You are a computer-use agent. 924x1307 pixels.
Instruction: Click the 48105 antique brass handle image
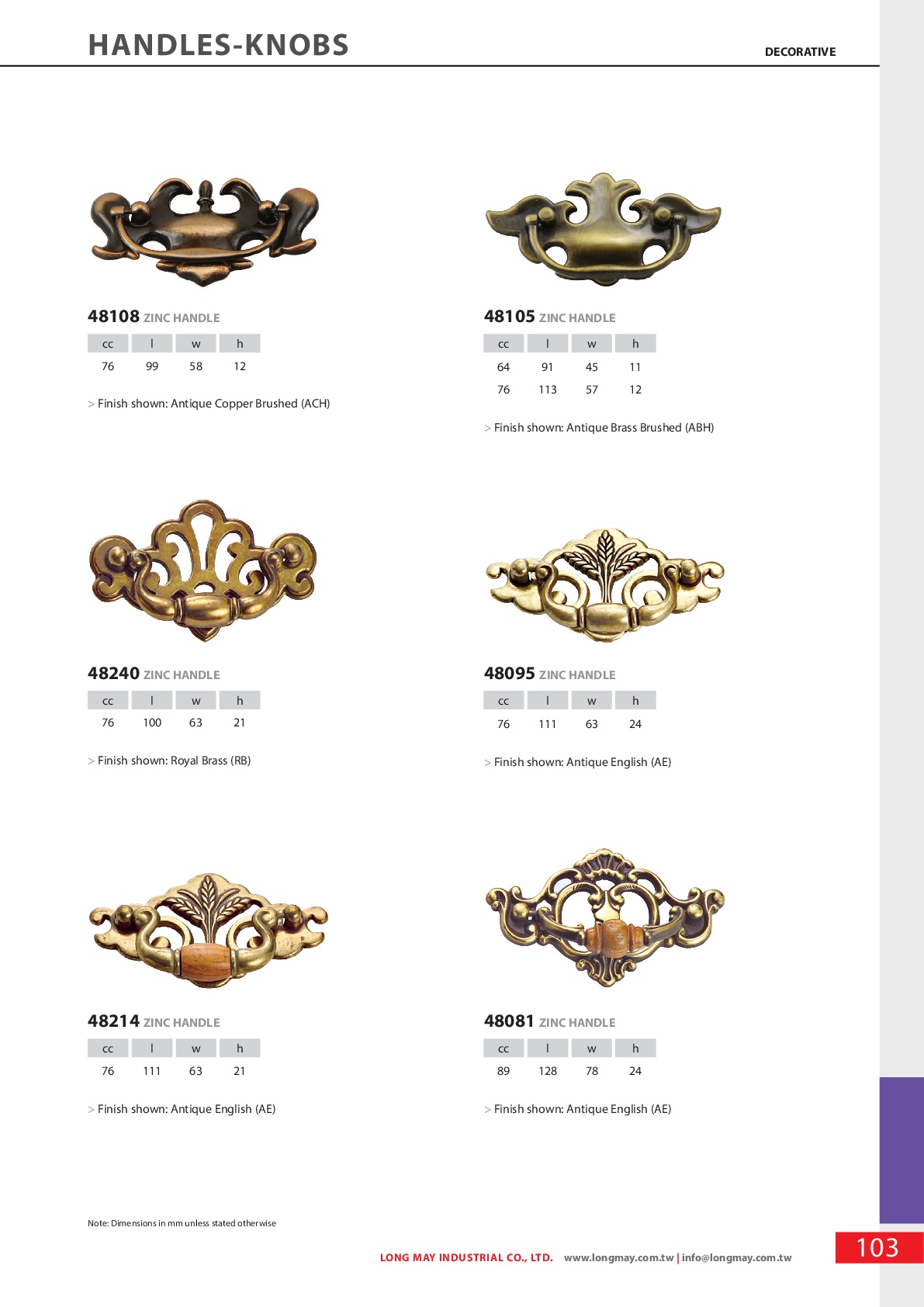603,230
